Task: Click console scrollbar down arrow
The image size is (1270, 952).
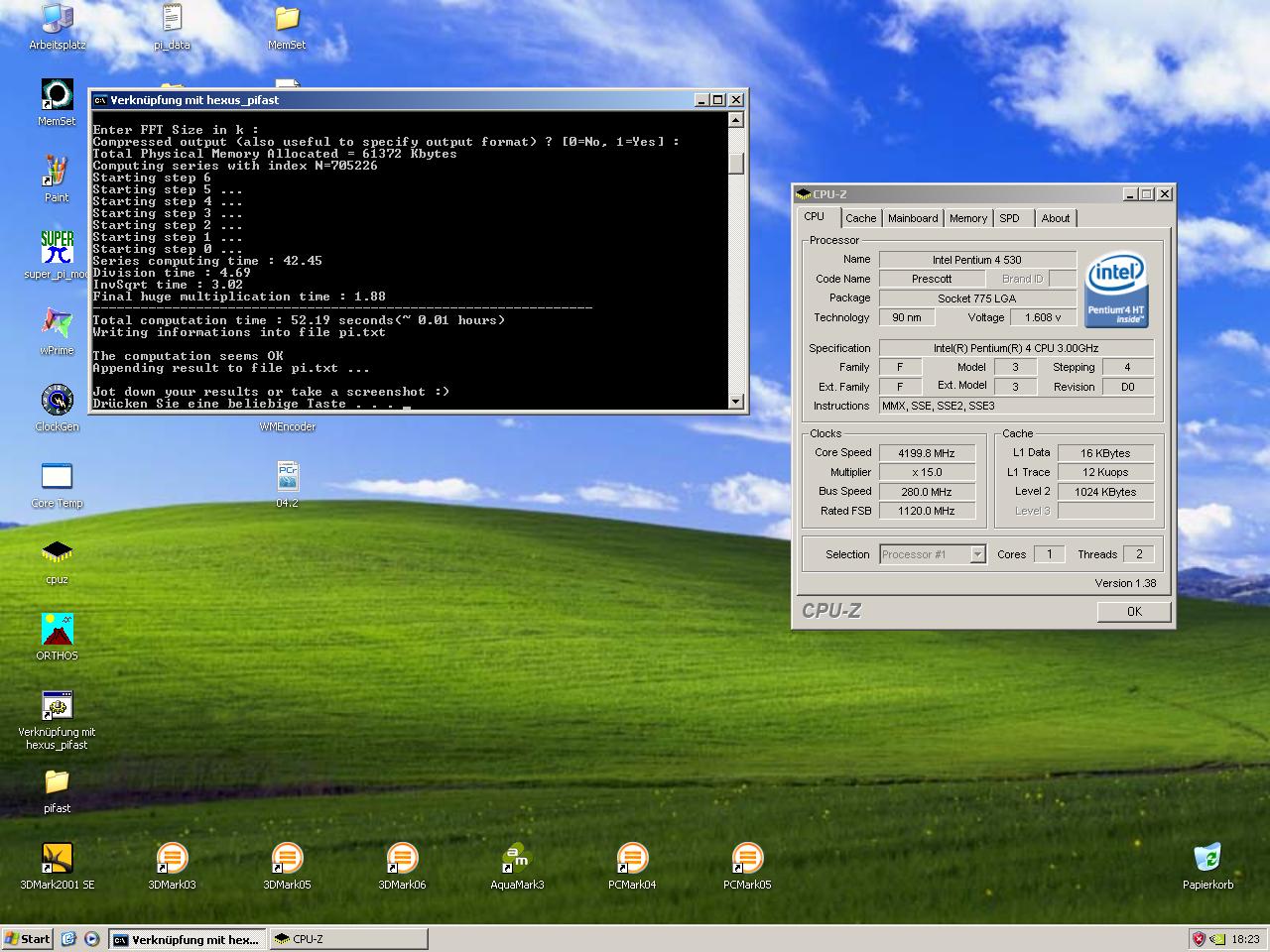Action: (x=736, y=401)
